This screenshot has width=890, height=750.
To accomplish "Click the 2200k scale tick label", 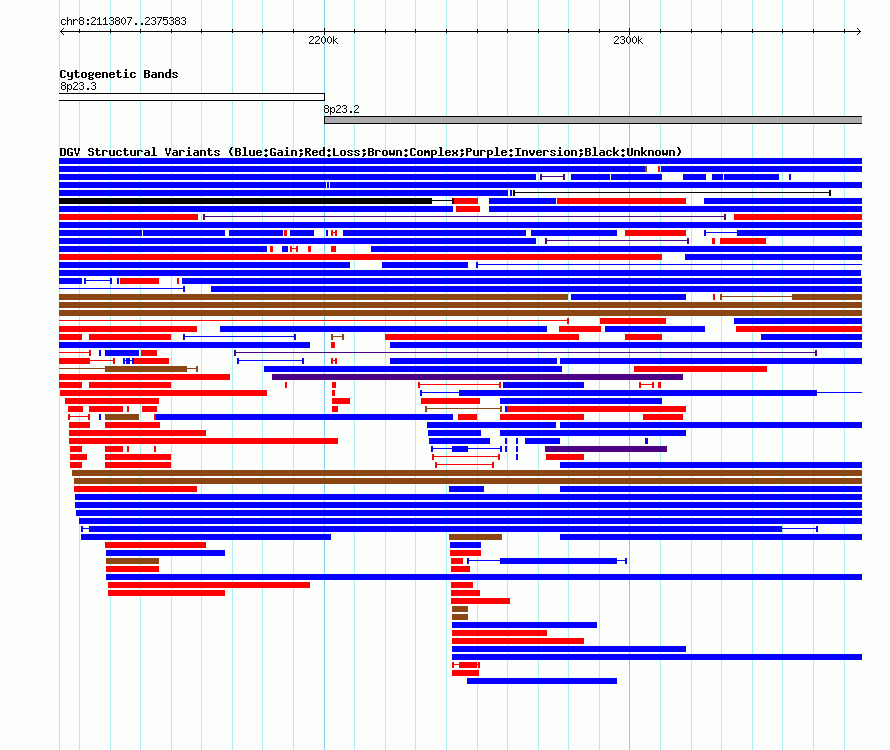I will [x=323, y=40].
